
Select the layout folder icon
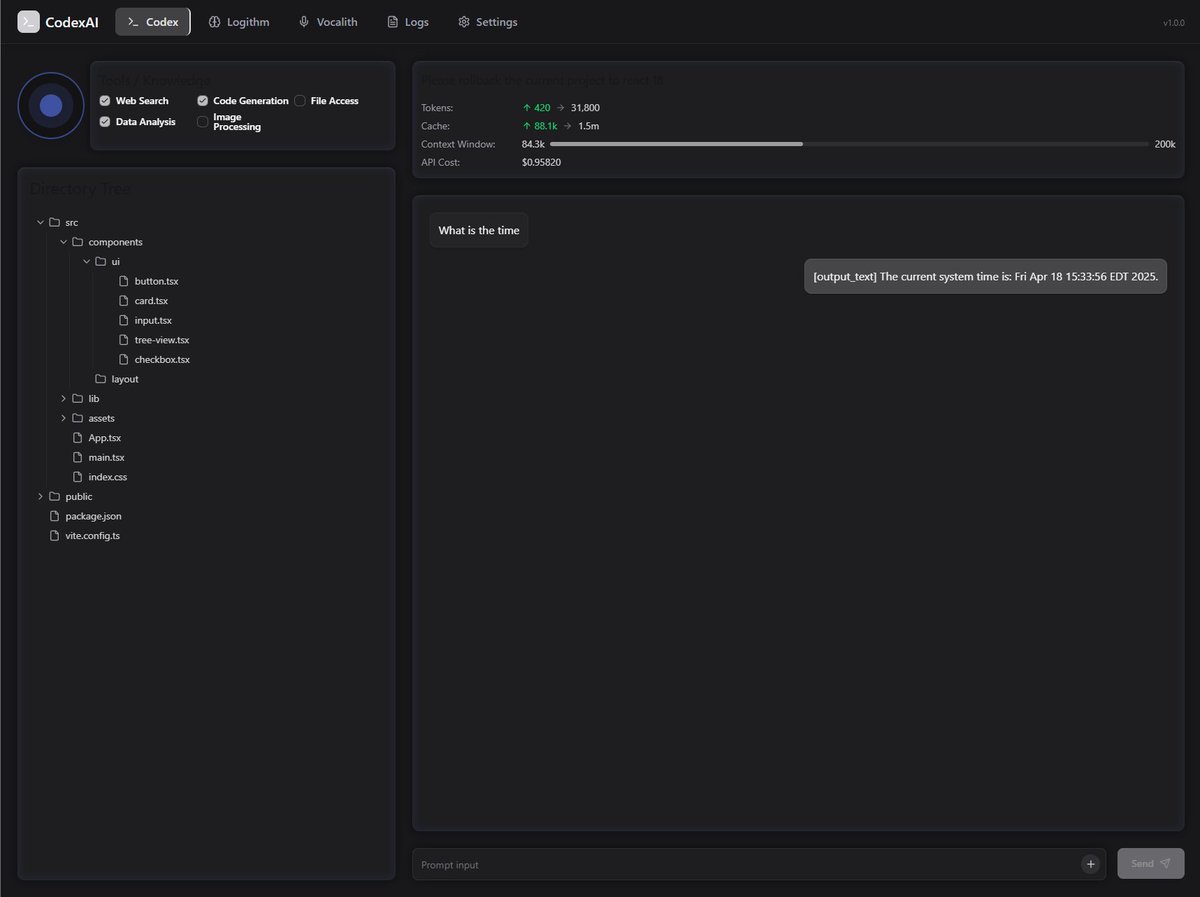(101, 379)
